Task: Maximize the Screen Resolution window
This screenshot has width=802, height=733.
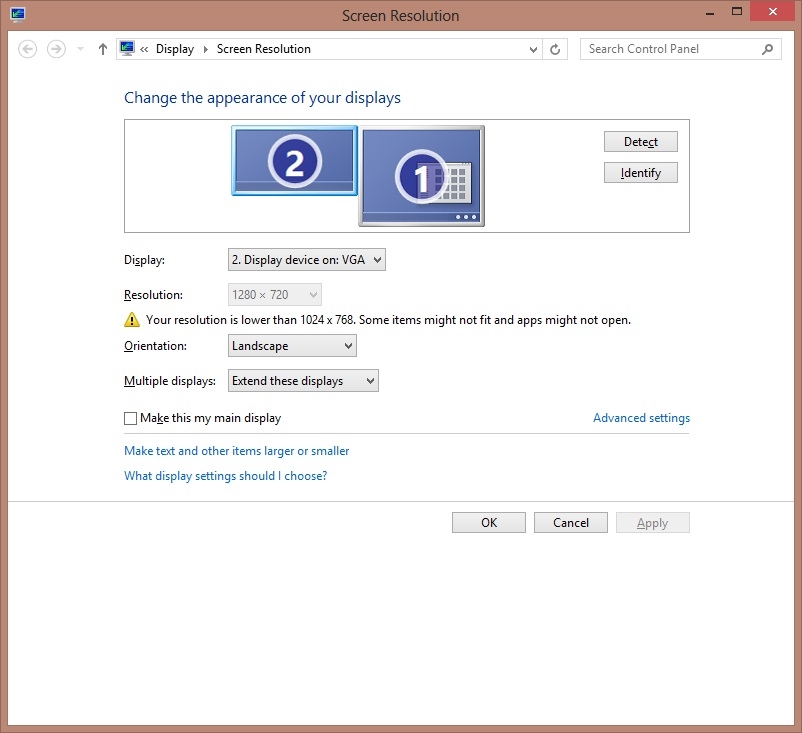Action: 737,12
